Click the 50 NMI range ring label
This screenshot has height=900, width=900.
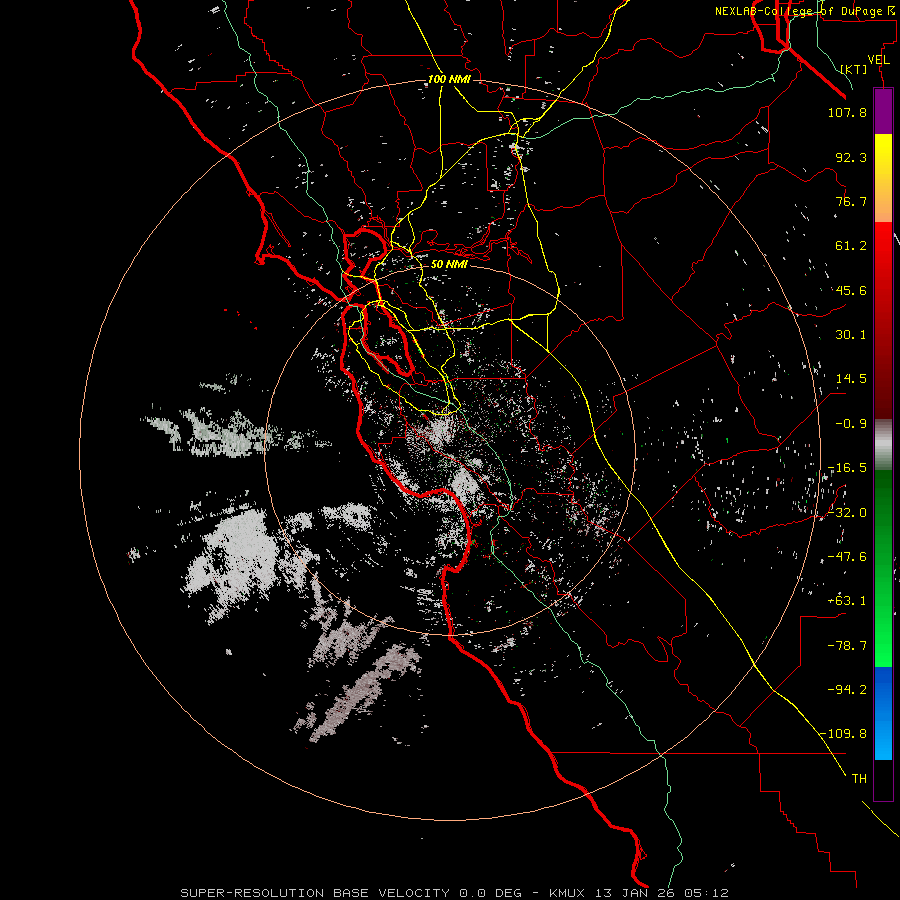click(449, 264)
